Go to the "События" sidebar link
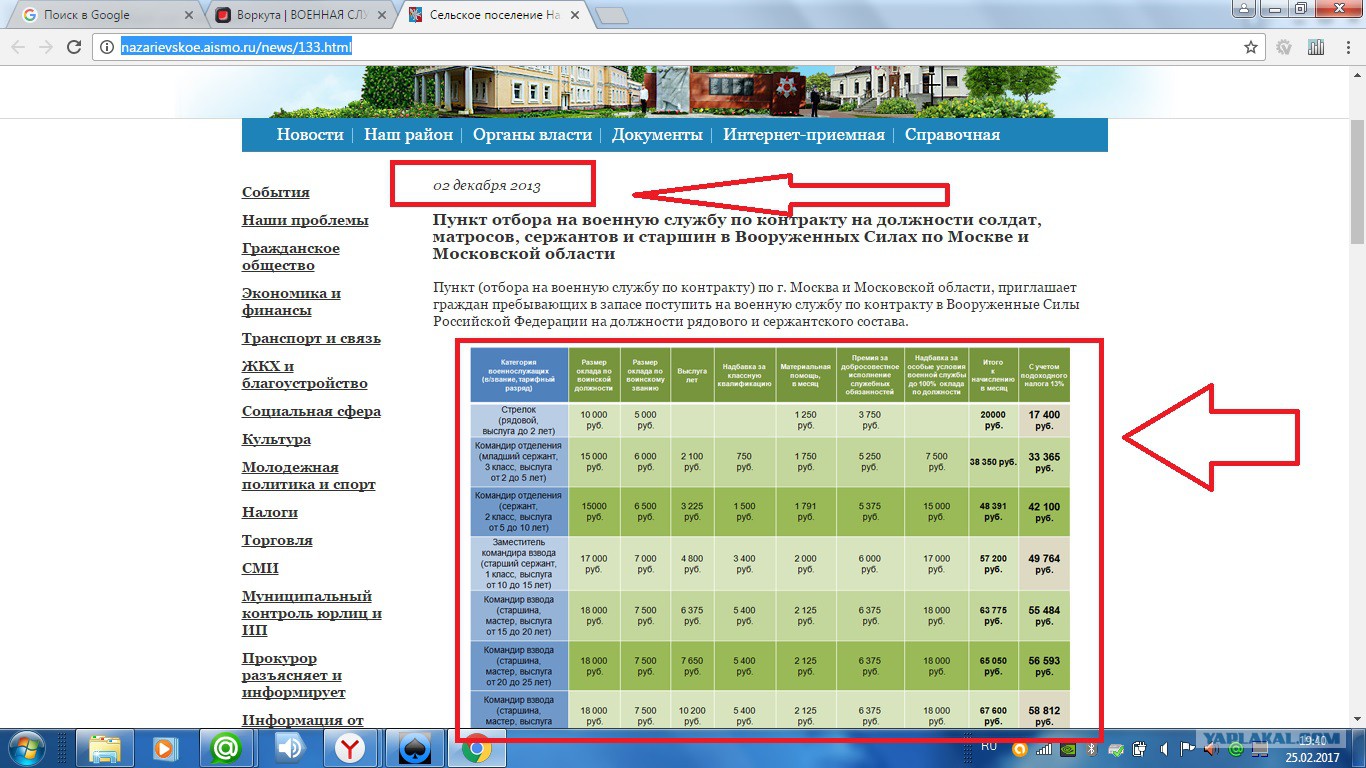The height and width of the screenshot is (768, 1366). pos(276,192)
